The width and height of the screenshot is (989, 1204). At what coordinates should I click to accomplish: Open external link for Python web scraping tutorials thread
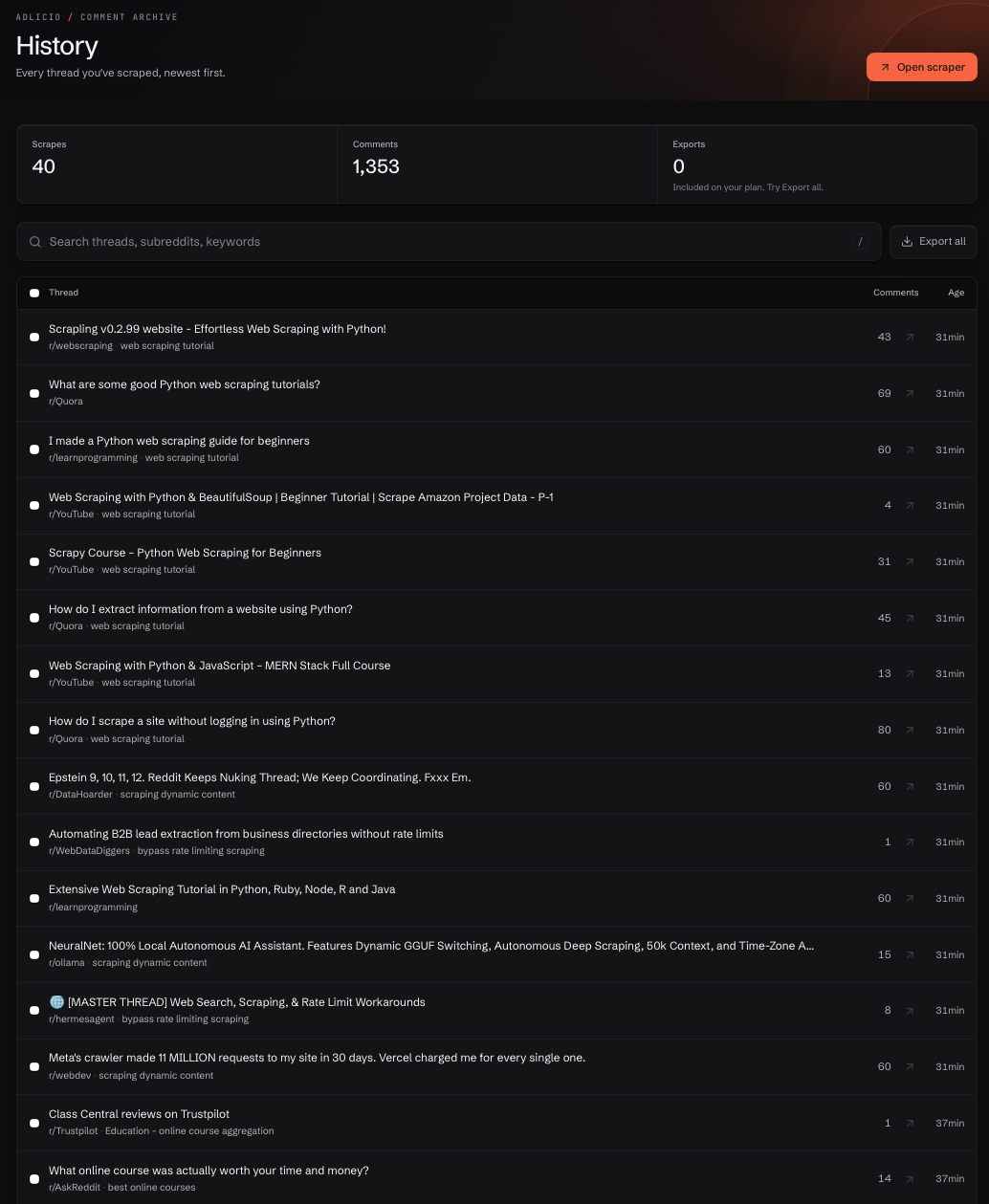pos(910,393)
